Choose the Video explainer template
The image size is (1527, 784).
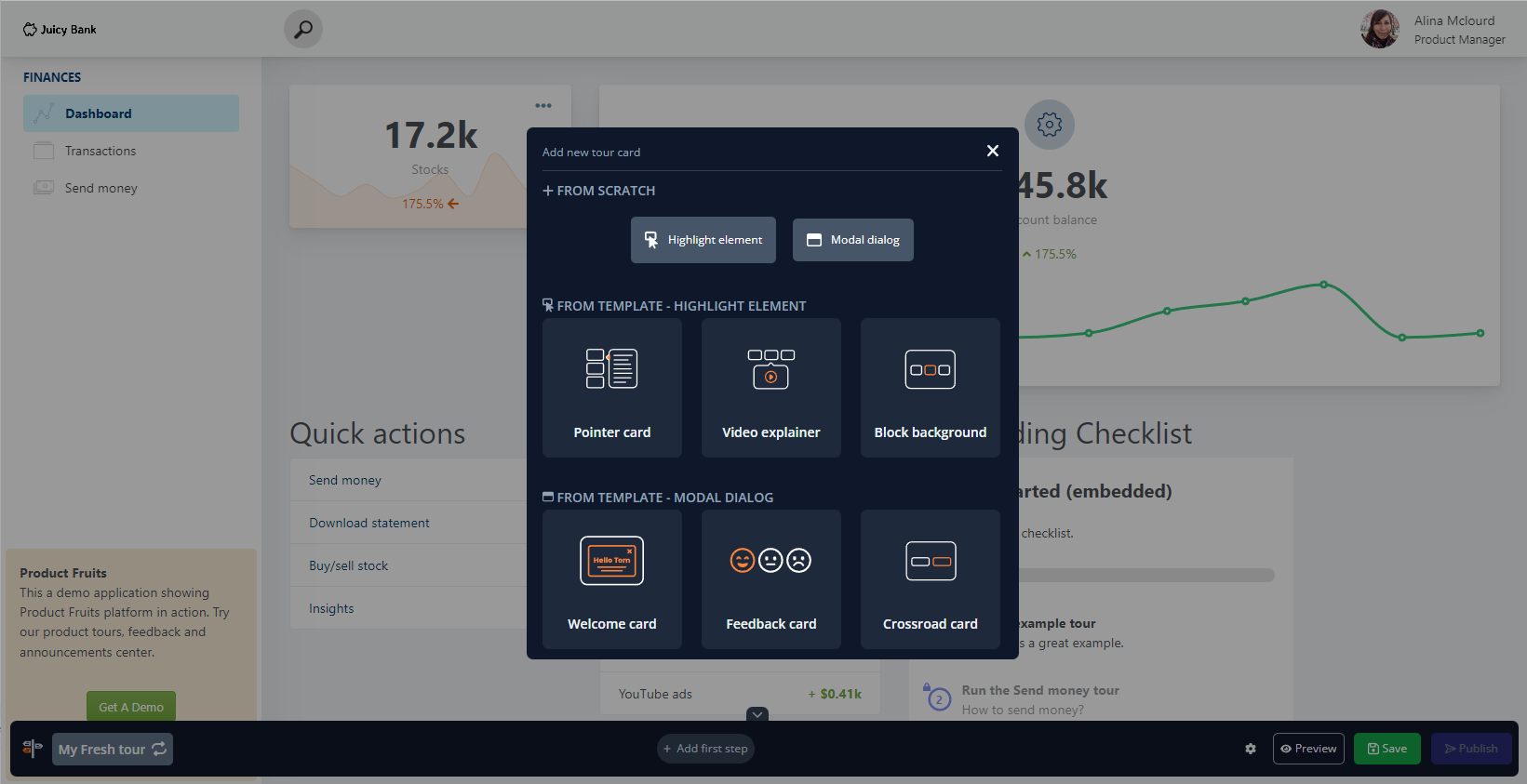[770, 388]
